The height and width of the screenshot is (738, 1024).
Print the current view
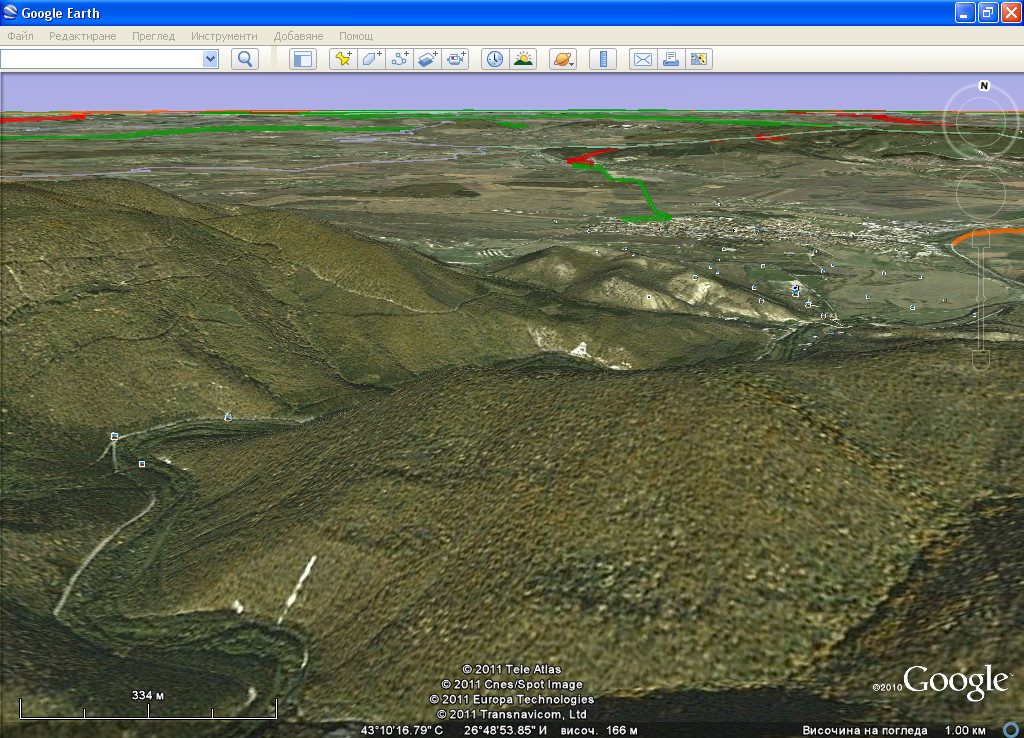coord(670,59)
